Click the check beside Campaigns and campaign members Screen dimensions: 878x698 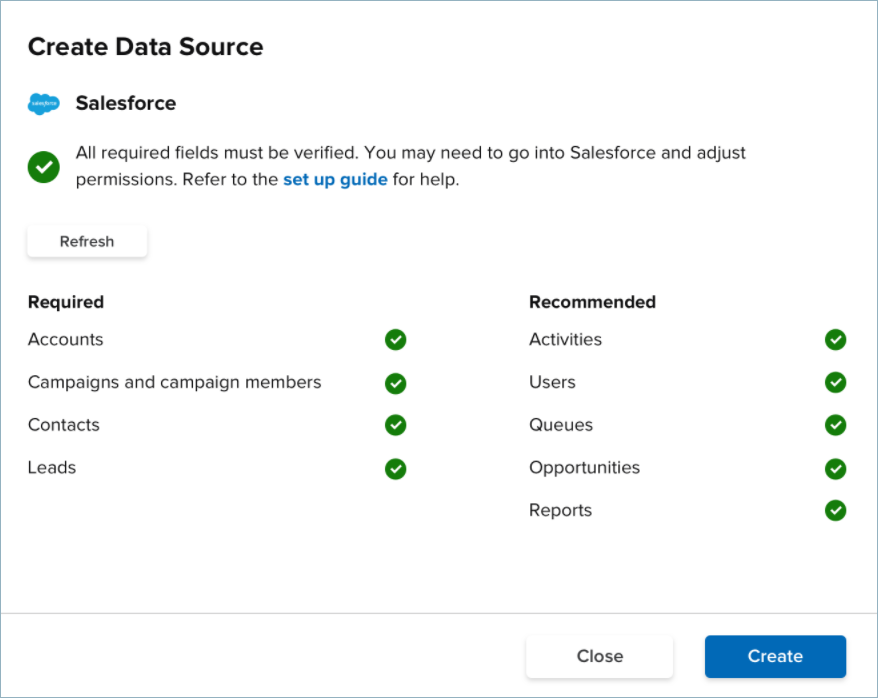[x=395, y=383]
